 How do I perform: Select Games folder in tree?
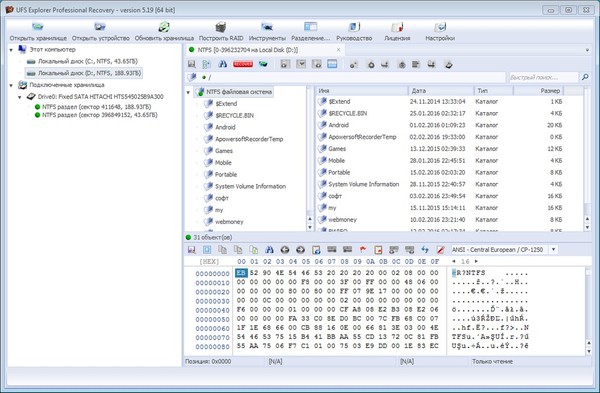tap(224, 151)
